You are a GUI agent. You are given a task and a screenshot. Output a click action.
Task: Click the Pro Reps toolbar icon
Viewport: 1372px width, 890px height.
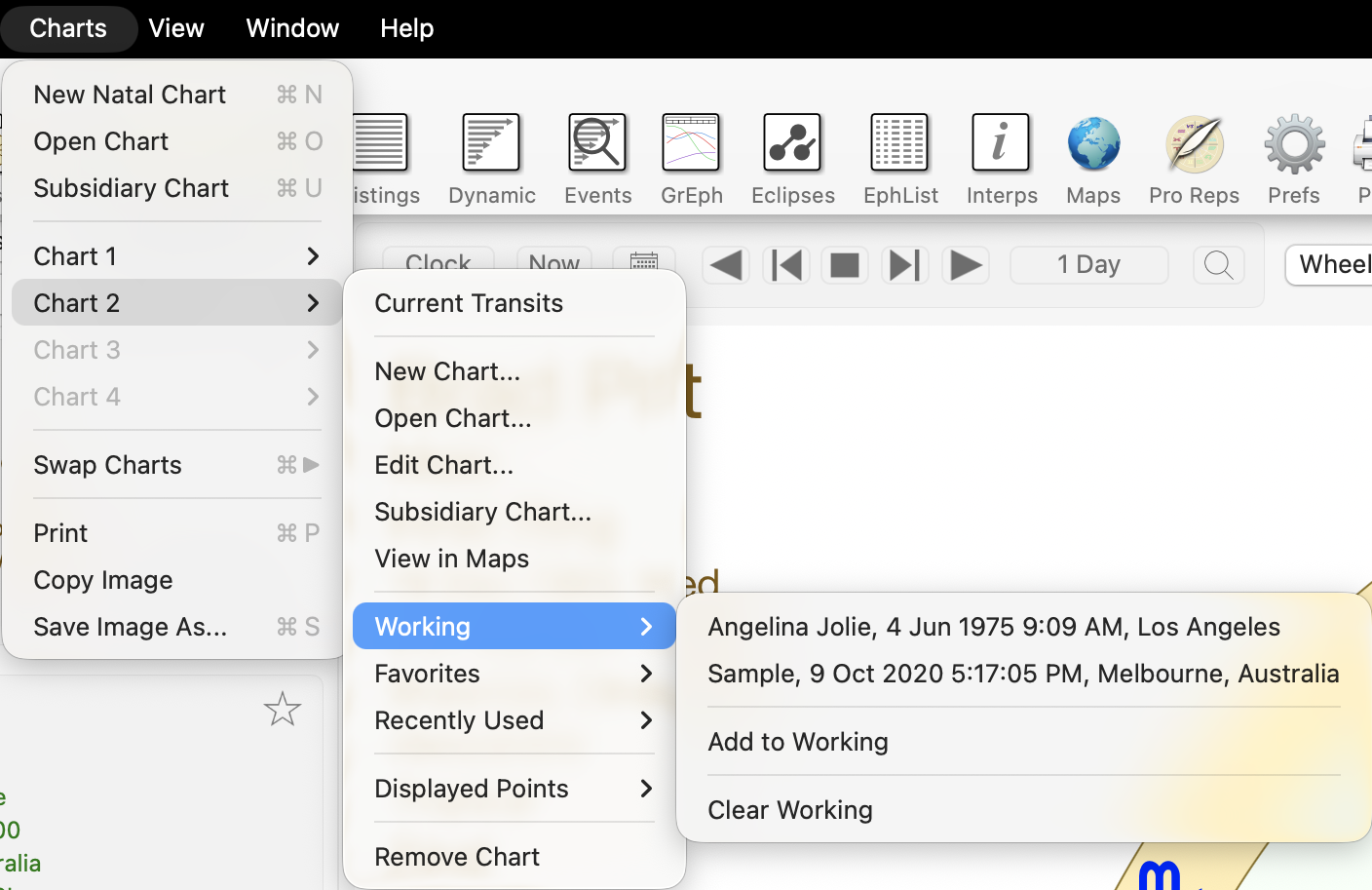pos(1193,142)
